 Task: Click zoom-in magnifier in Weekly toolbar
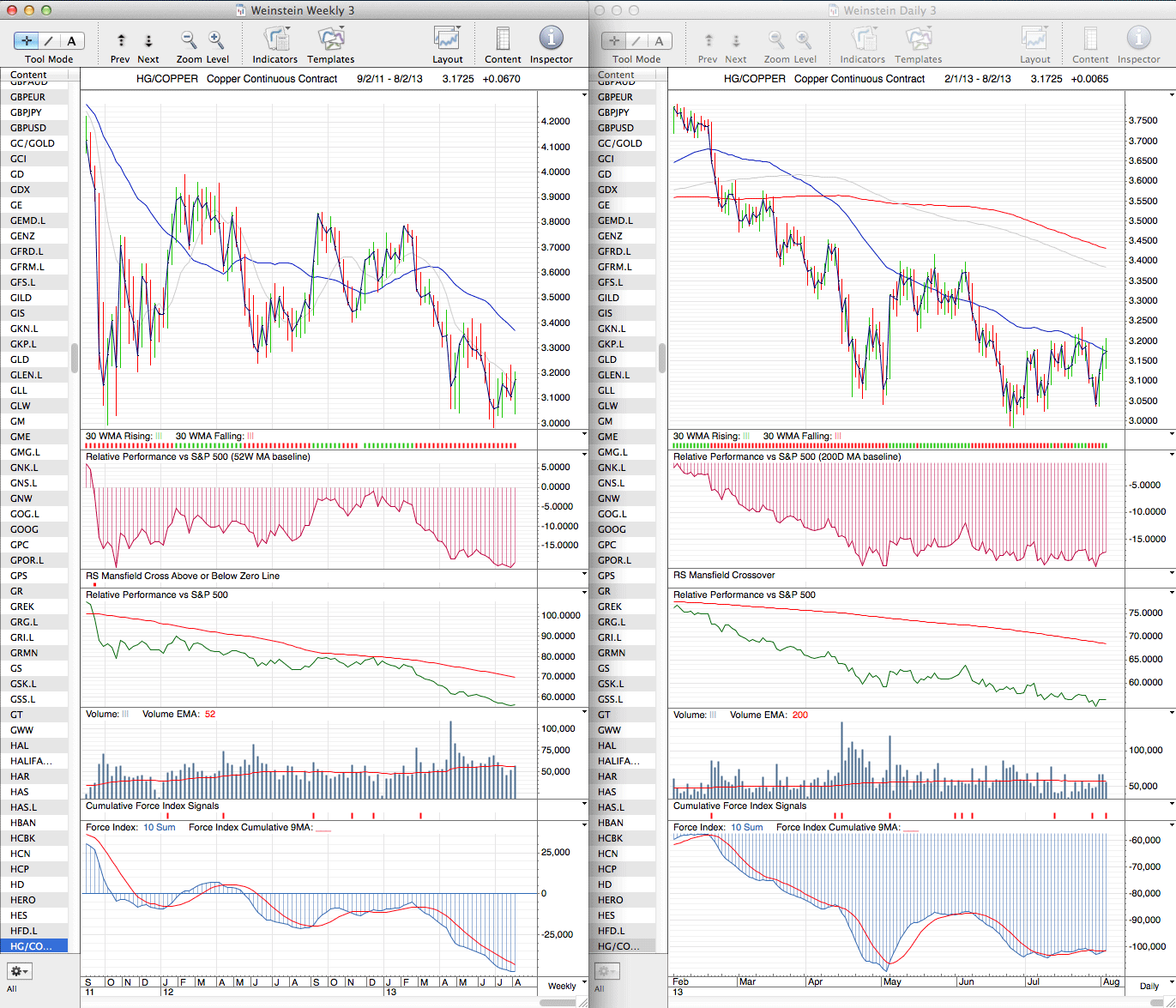coord(216,40)
